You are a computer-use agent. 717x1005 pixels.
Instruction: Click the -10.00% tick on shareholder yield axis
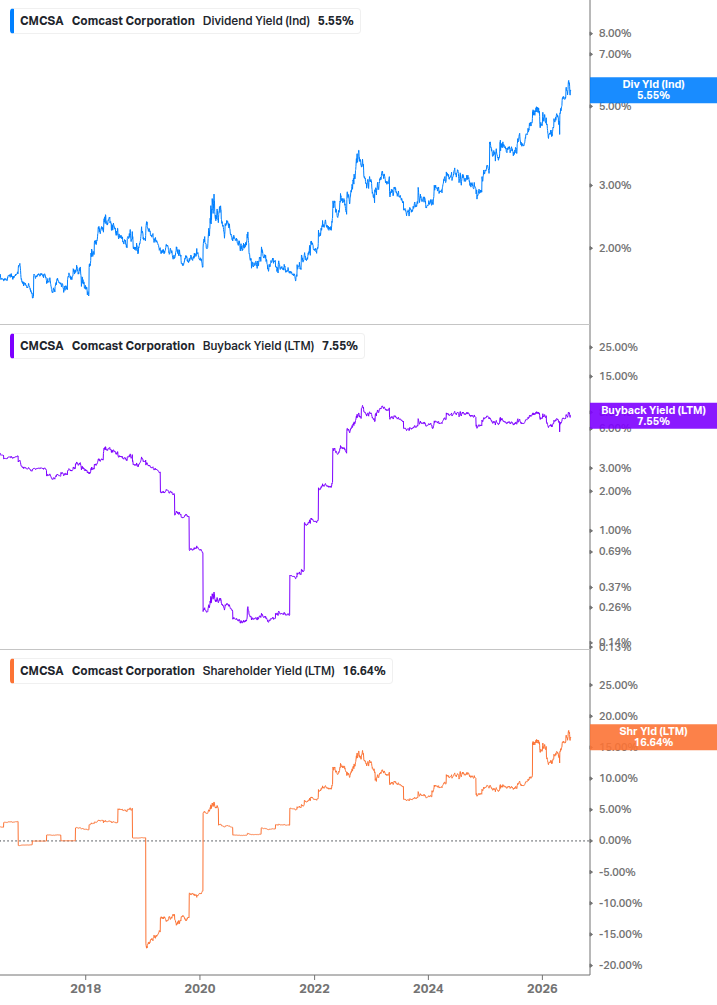pos(620,903)
